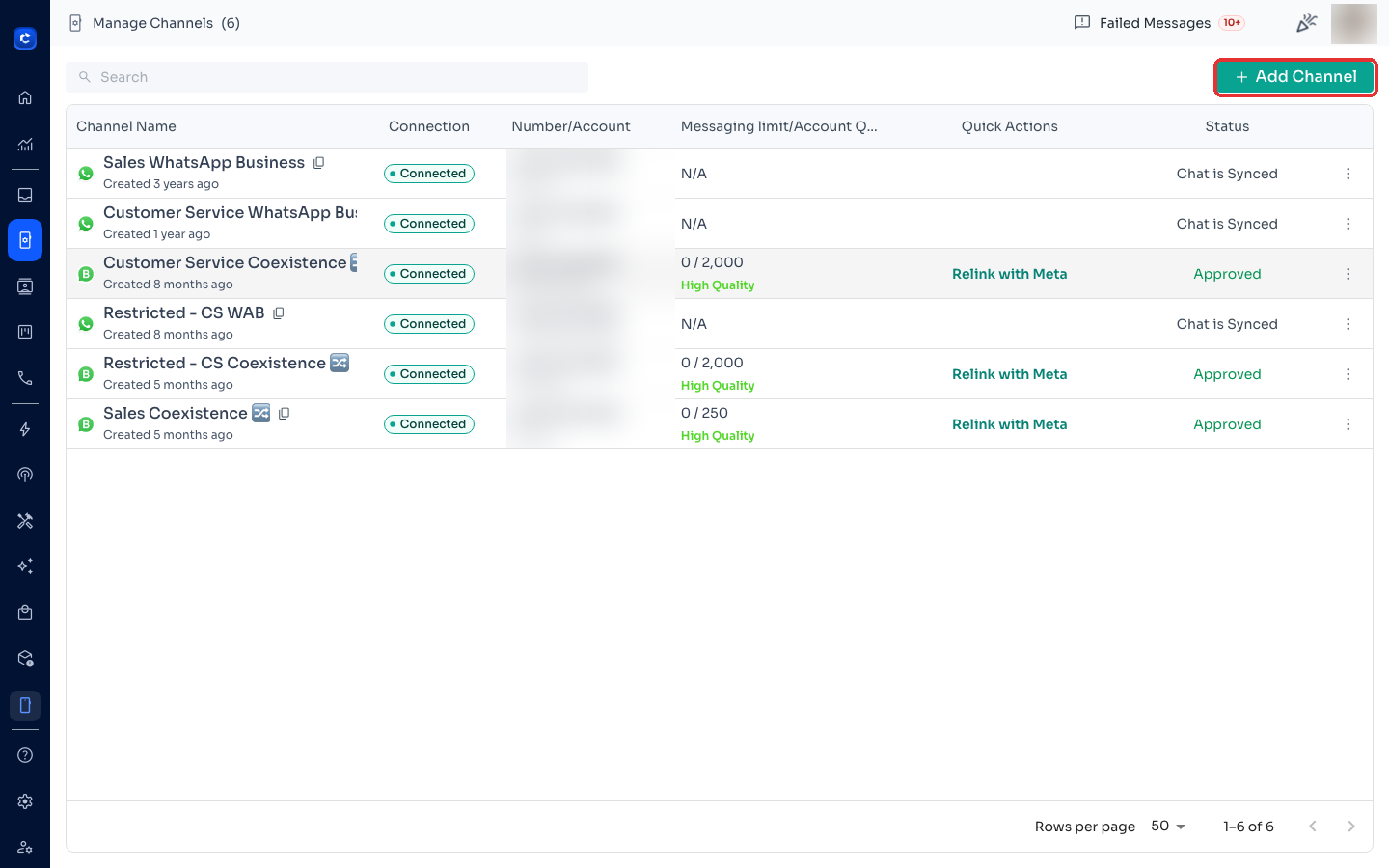Click the Sales WhatsApp Business channel name
1389x868 pixels.
[204, 162]
